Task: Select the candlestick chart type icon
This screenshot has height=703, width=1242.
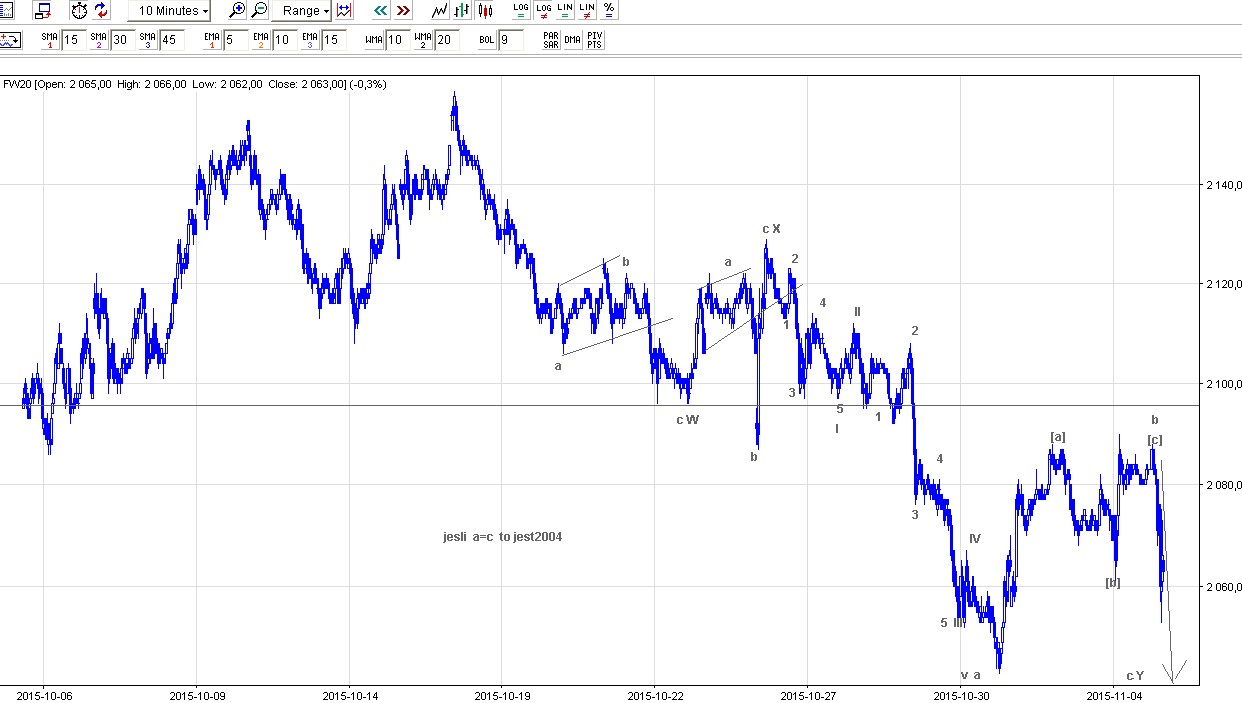Action: click(x=485, y=11)
